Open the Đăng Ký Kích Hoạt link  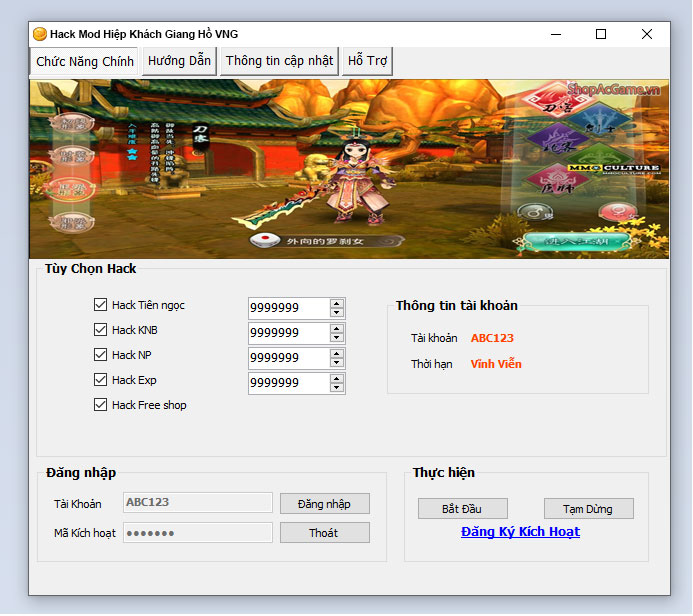click(520, 532)
